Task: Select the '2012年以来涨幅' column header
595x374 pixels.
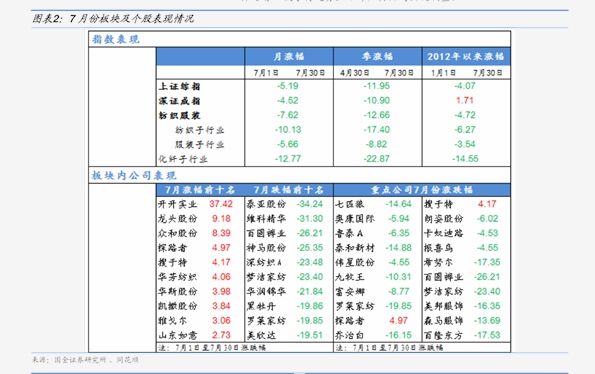Action: [466, 57]
